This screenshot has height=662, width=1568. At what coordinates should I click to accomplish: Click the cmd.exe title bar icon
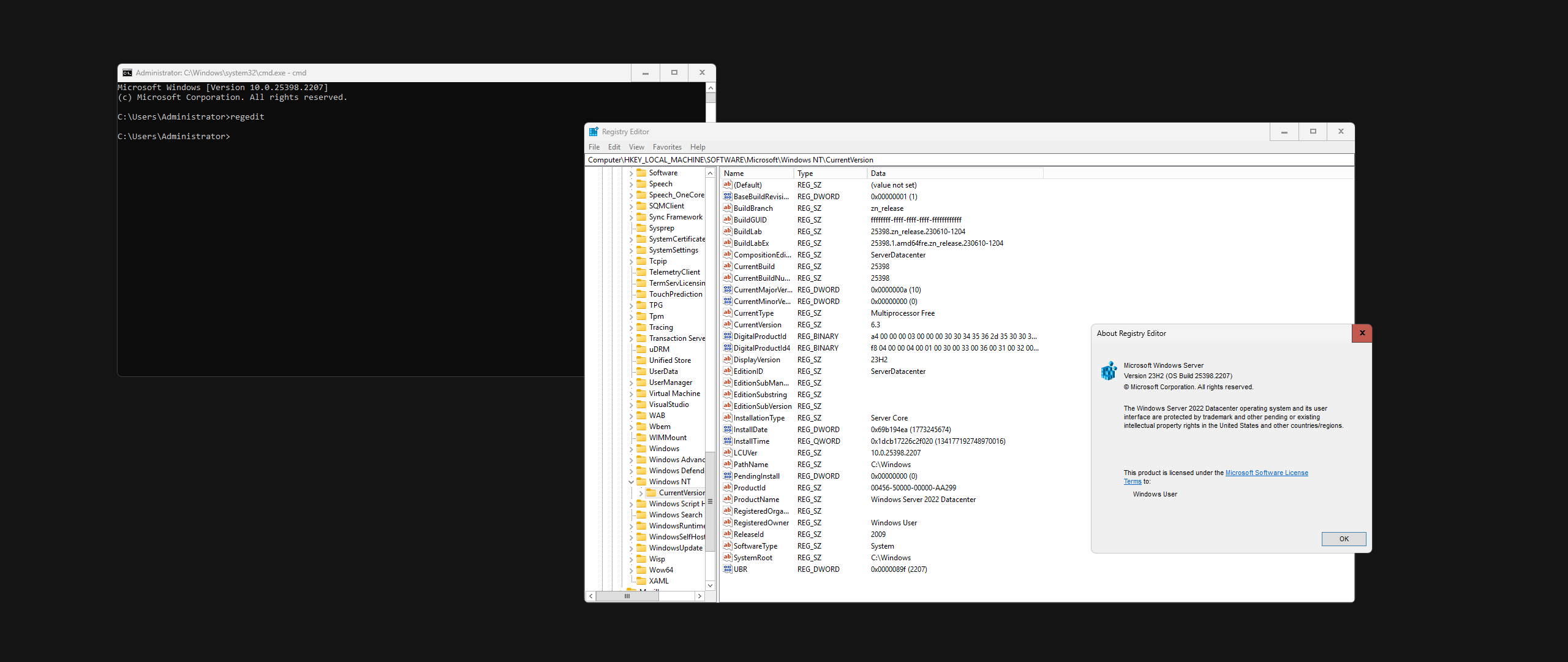coord(127,73)
